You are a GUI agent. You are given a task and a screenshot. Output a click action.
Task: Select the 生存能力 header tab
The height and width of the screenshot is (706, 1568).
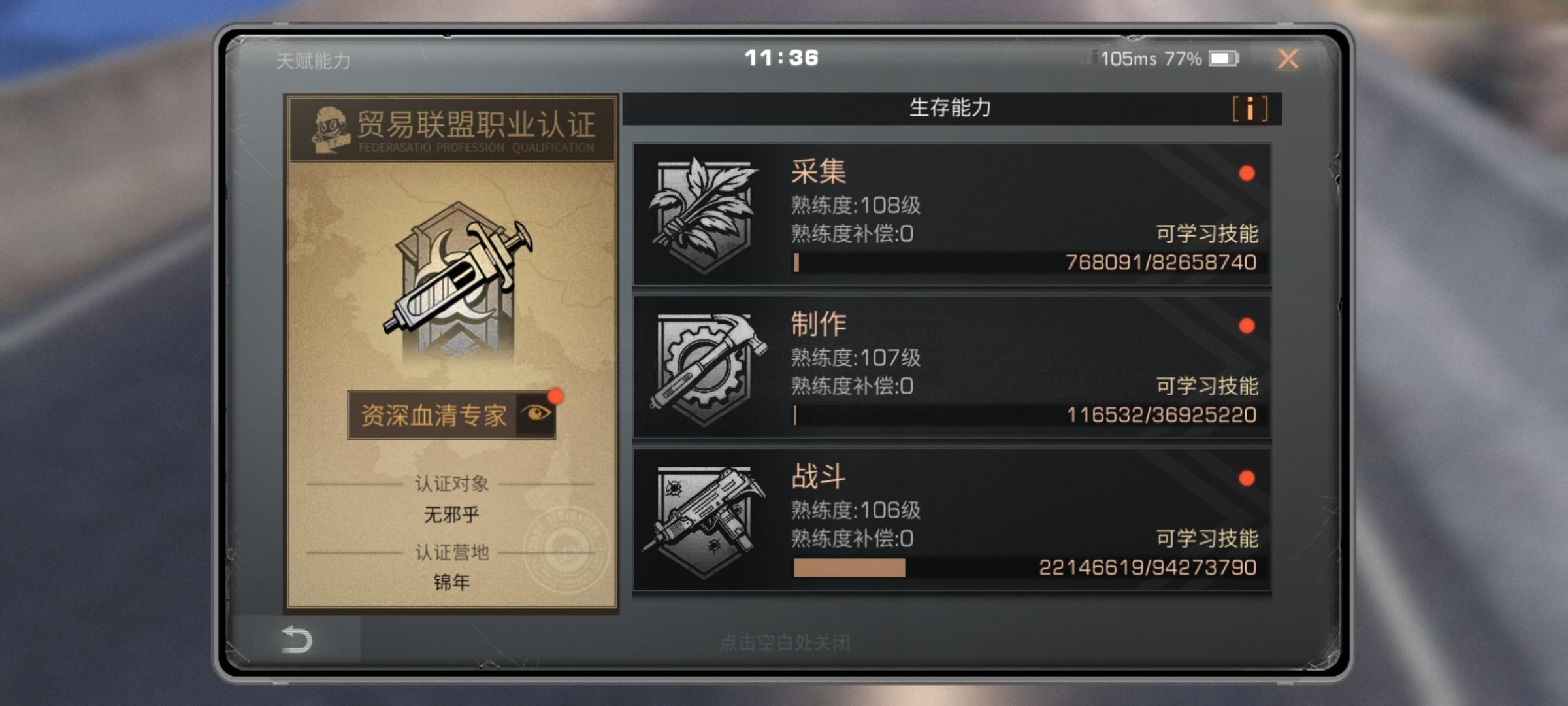click(x=951, y=108)
